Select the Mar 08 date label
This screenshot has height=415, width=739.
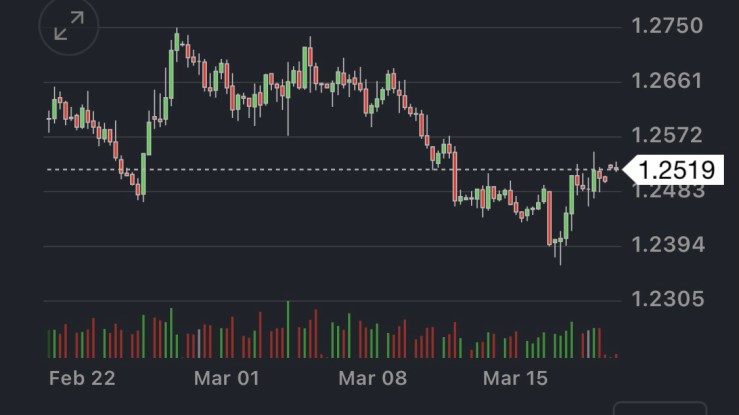point(372,378)
